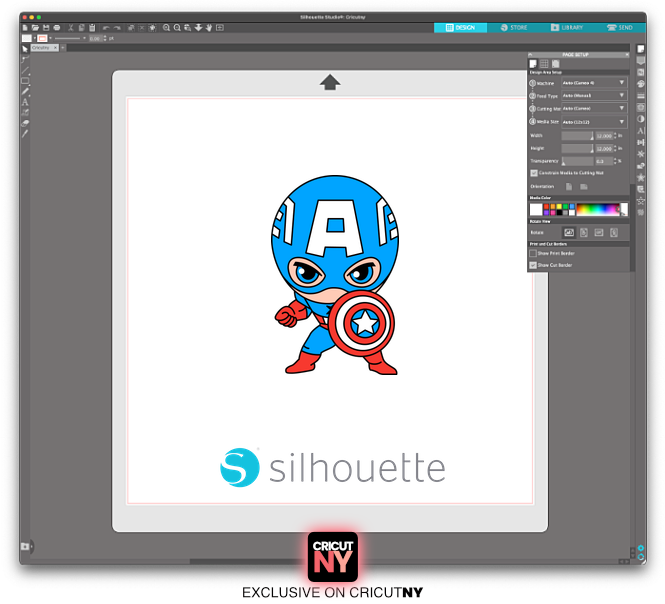Open the Fill panel half-circle icon
The height and width of the screenshot is (604, 665).
641,119
